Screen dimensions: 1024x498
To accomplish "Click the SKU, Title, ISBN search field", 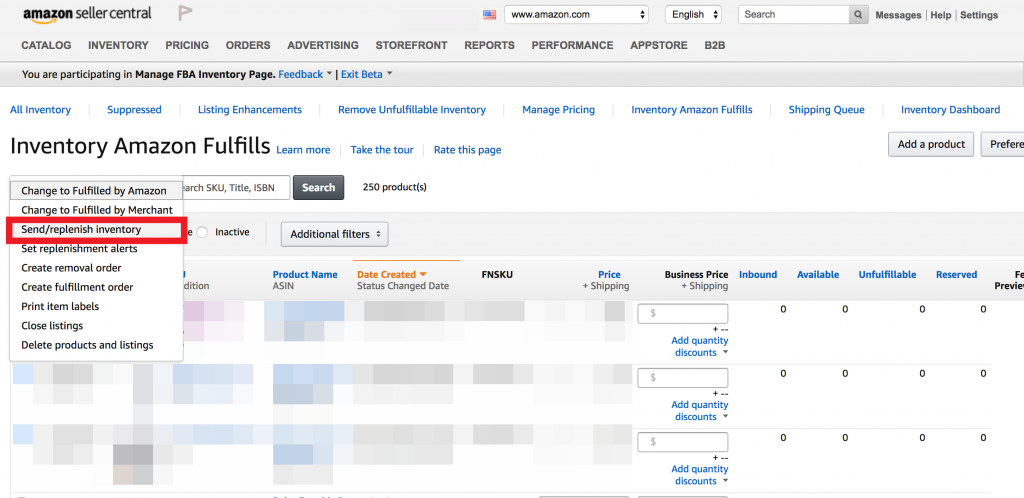I will (x=236, y=187).
